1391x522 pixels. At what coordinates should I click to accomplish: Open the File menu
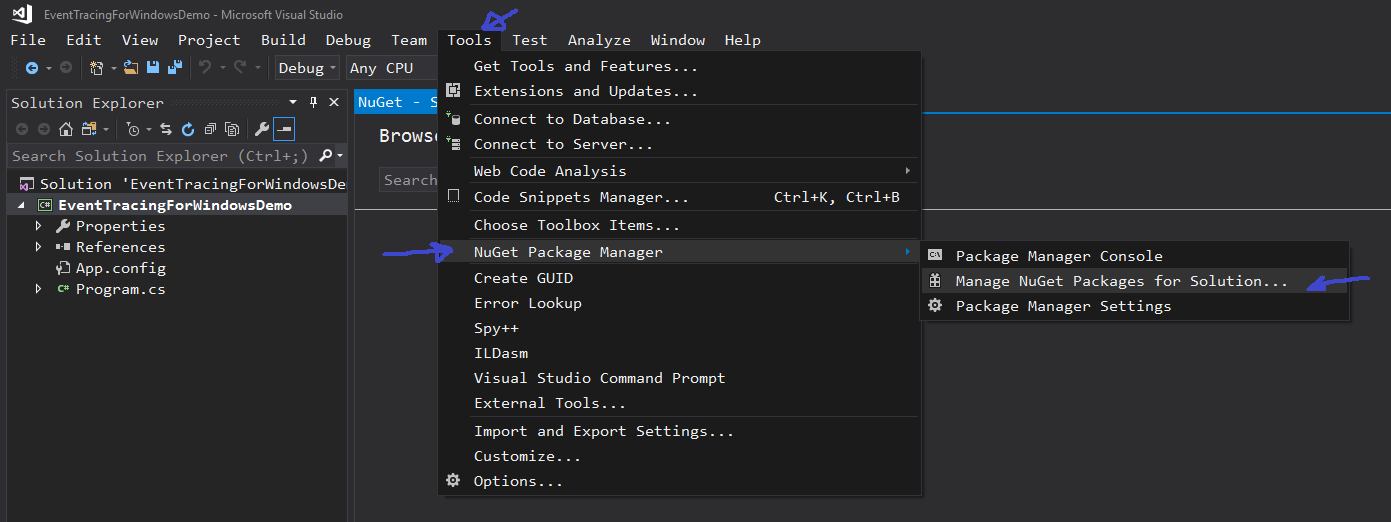click(x=28, y=40)
